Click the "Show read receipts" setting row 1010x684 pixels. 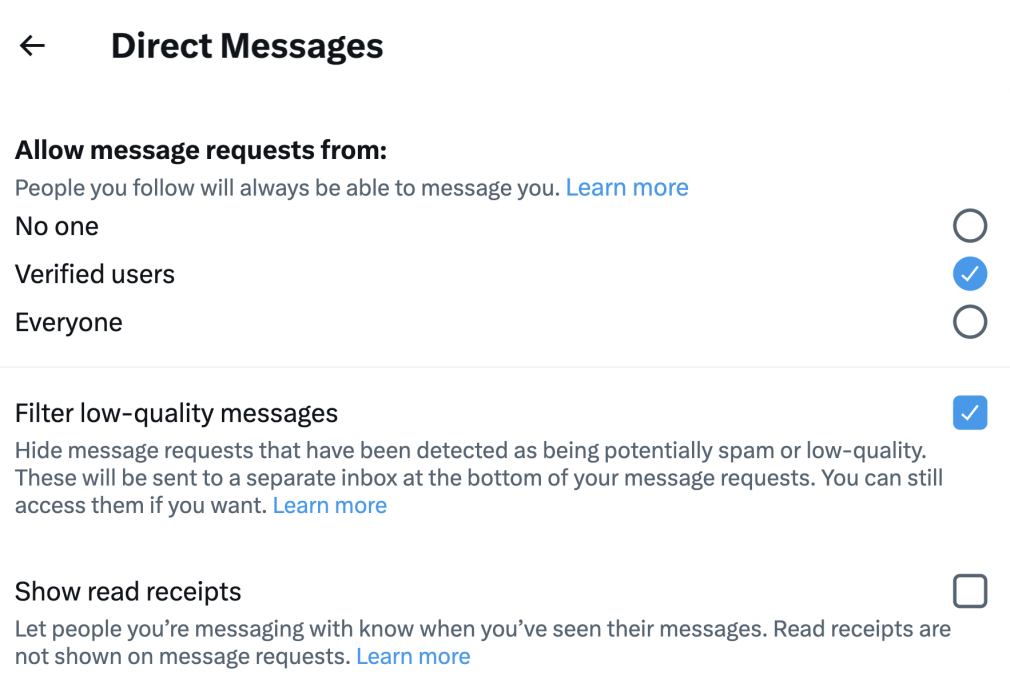pyautogui.click(x=128, y=591)
